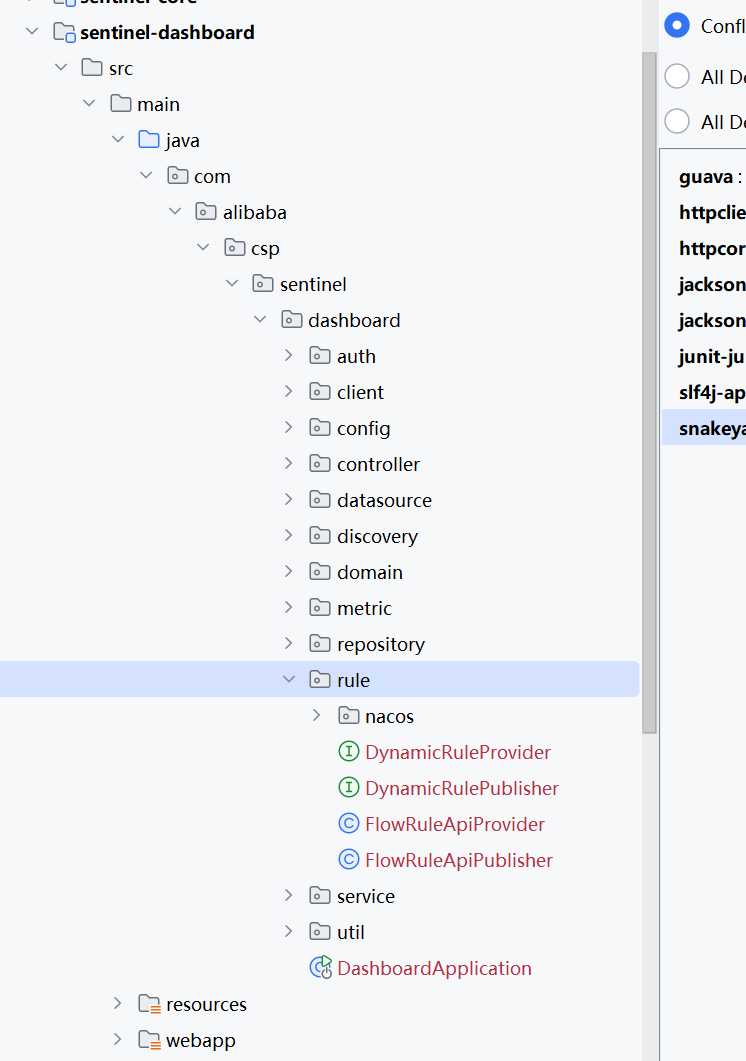Collapse the csp package chevron
The image size is (746, 1061).
click(x=203, y=248)
